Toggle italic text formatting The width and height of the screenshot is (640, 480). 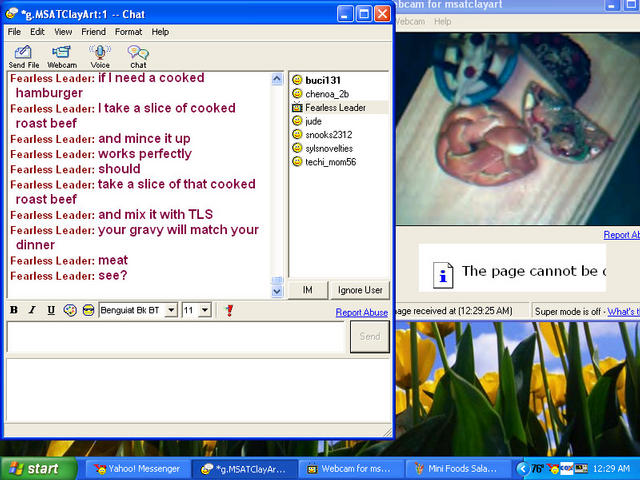32,310
